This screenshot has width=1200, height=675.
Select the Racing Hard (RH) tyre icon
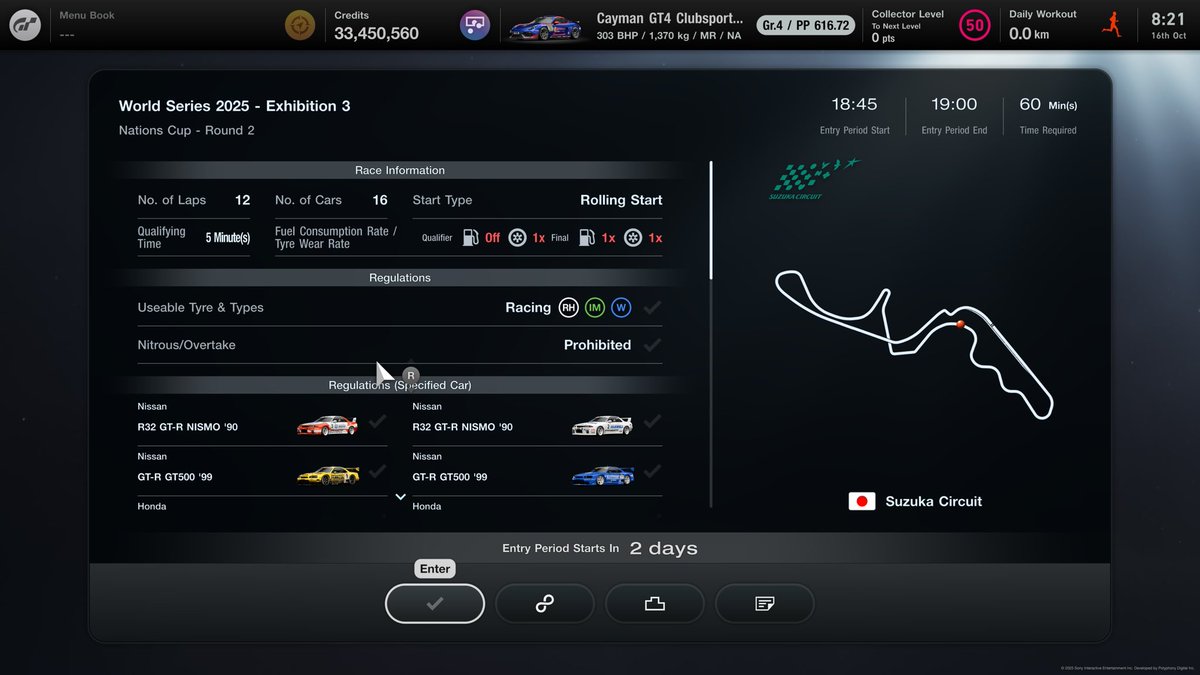click(568, 307)
